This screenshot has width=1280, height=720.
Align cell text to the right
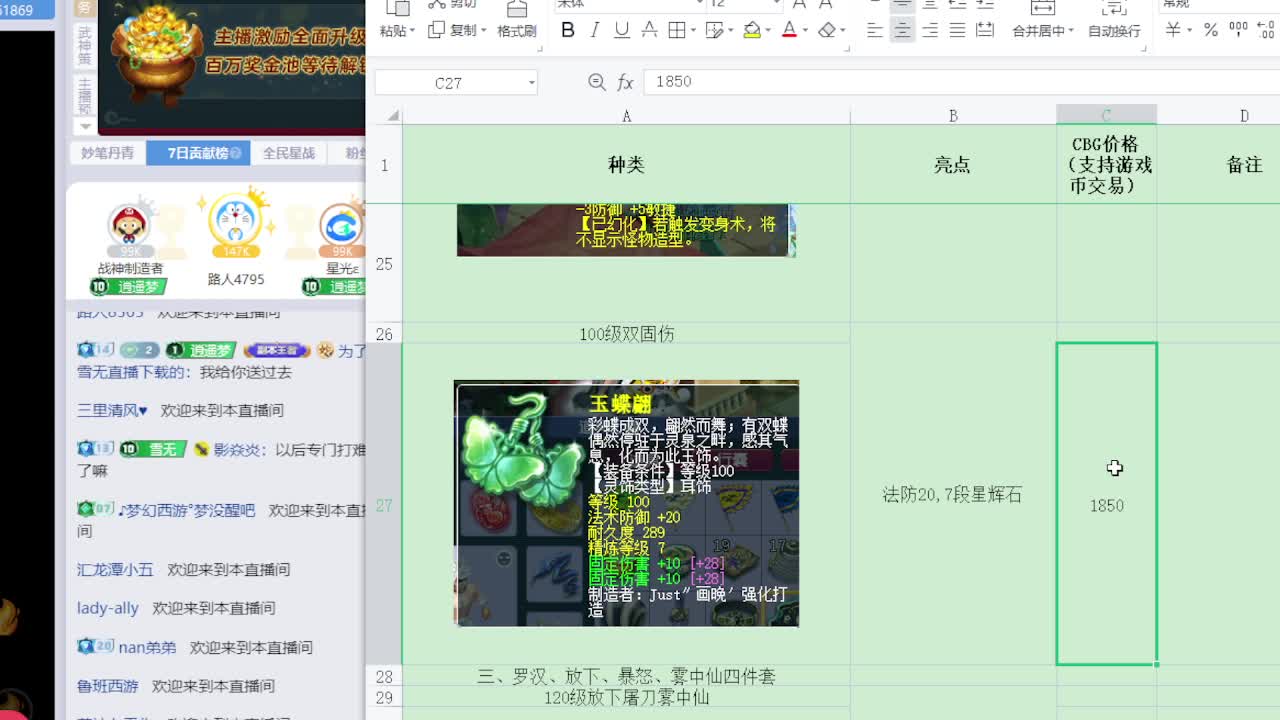tap(930, 30)
